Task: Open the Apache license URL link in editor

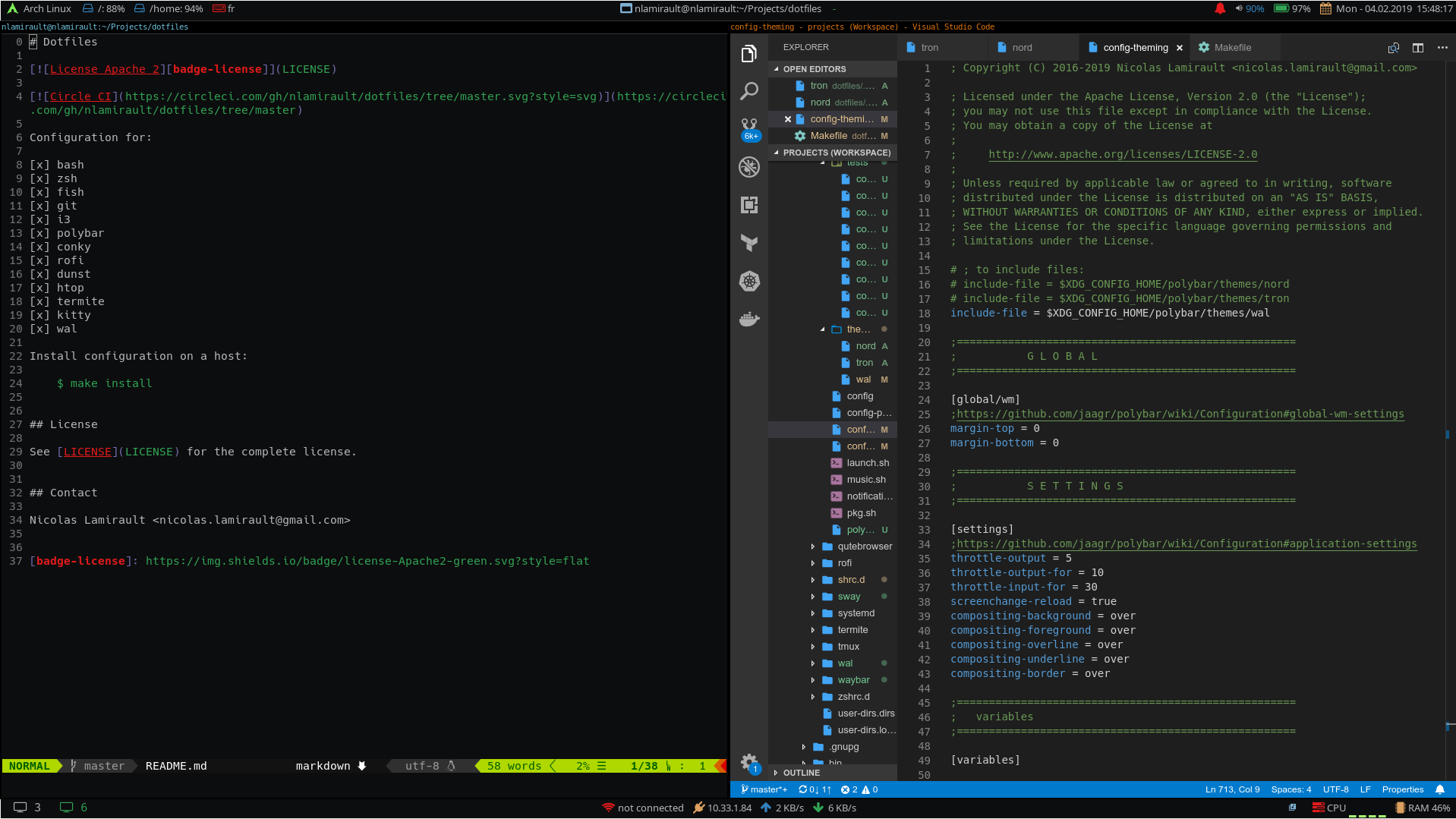Action: [x=1123, y=155]
